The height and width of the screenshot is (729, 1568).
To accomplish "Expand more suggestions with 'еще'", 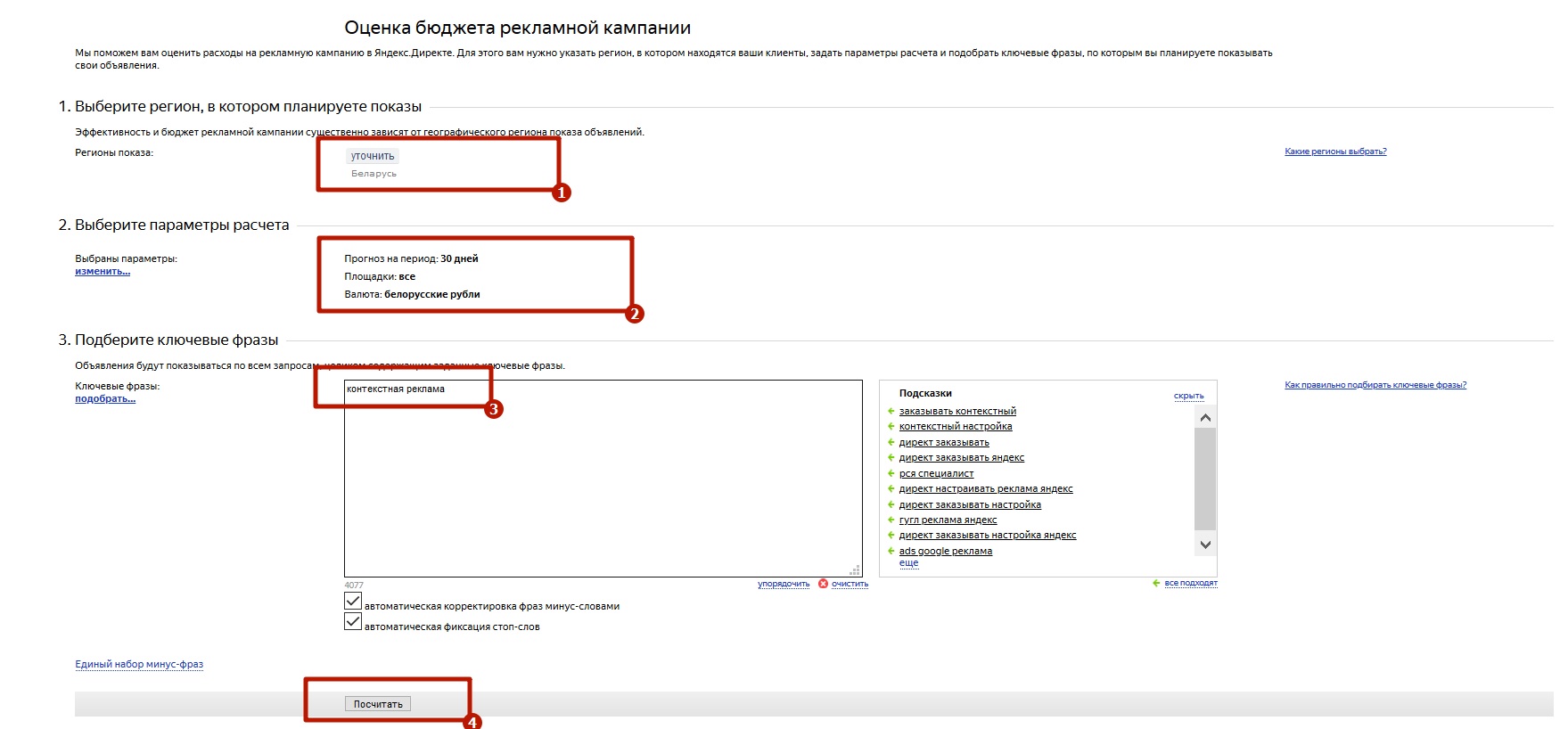I will coord(908,562).
